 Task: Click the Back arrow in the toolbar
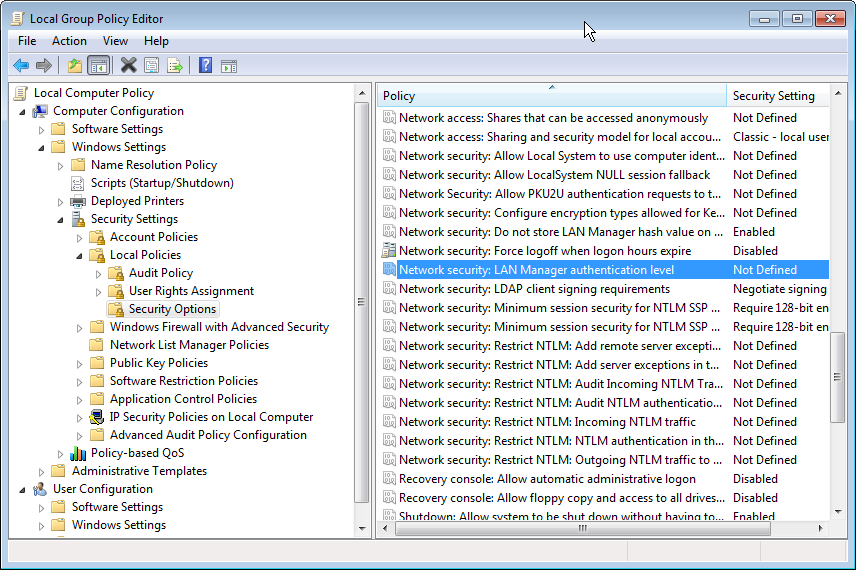pyautogui.click(x=21, y=66)
